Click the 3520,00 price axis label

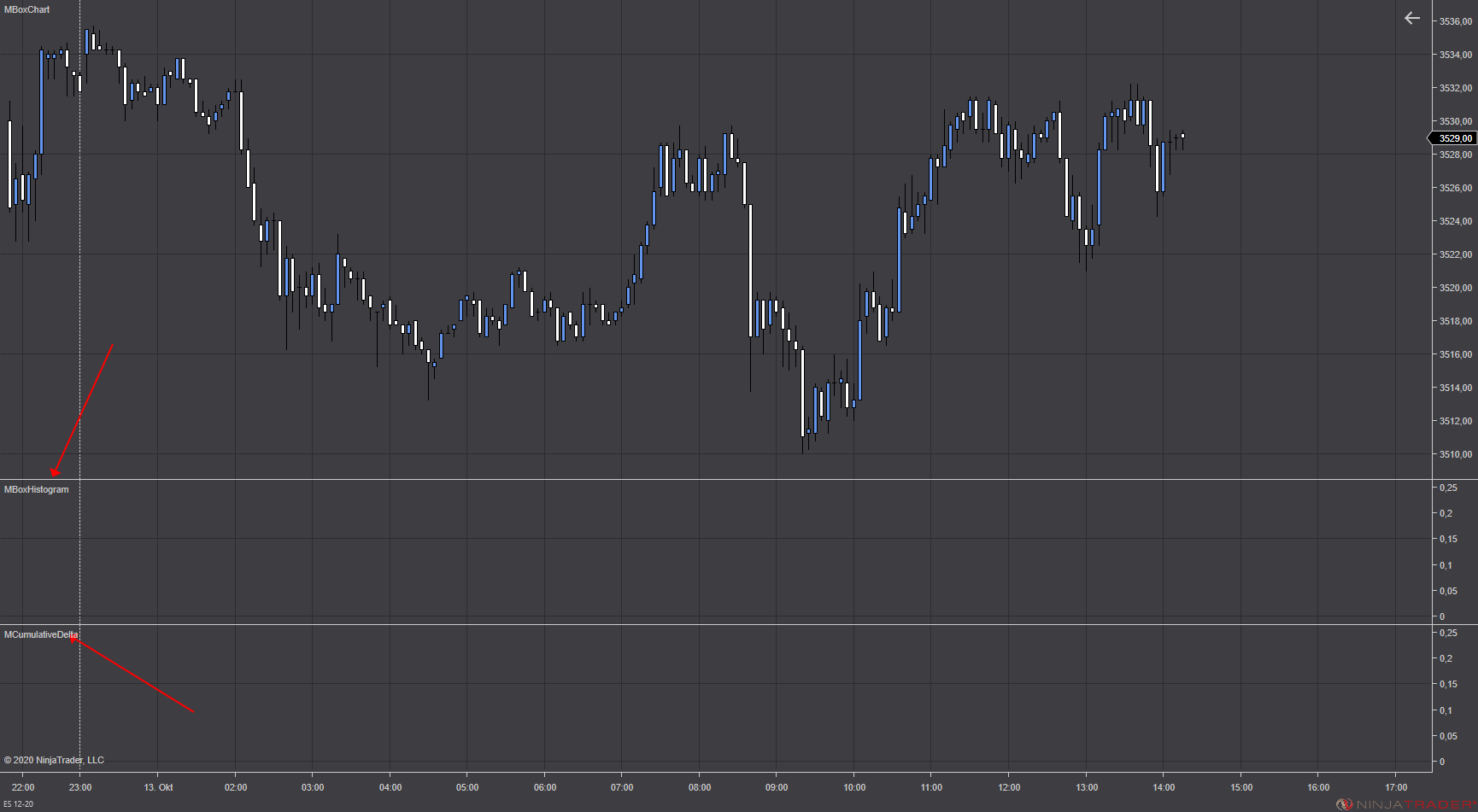pyautogui.click(x=1456, y=288)
